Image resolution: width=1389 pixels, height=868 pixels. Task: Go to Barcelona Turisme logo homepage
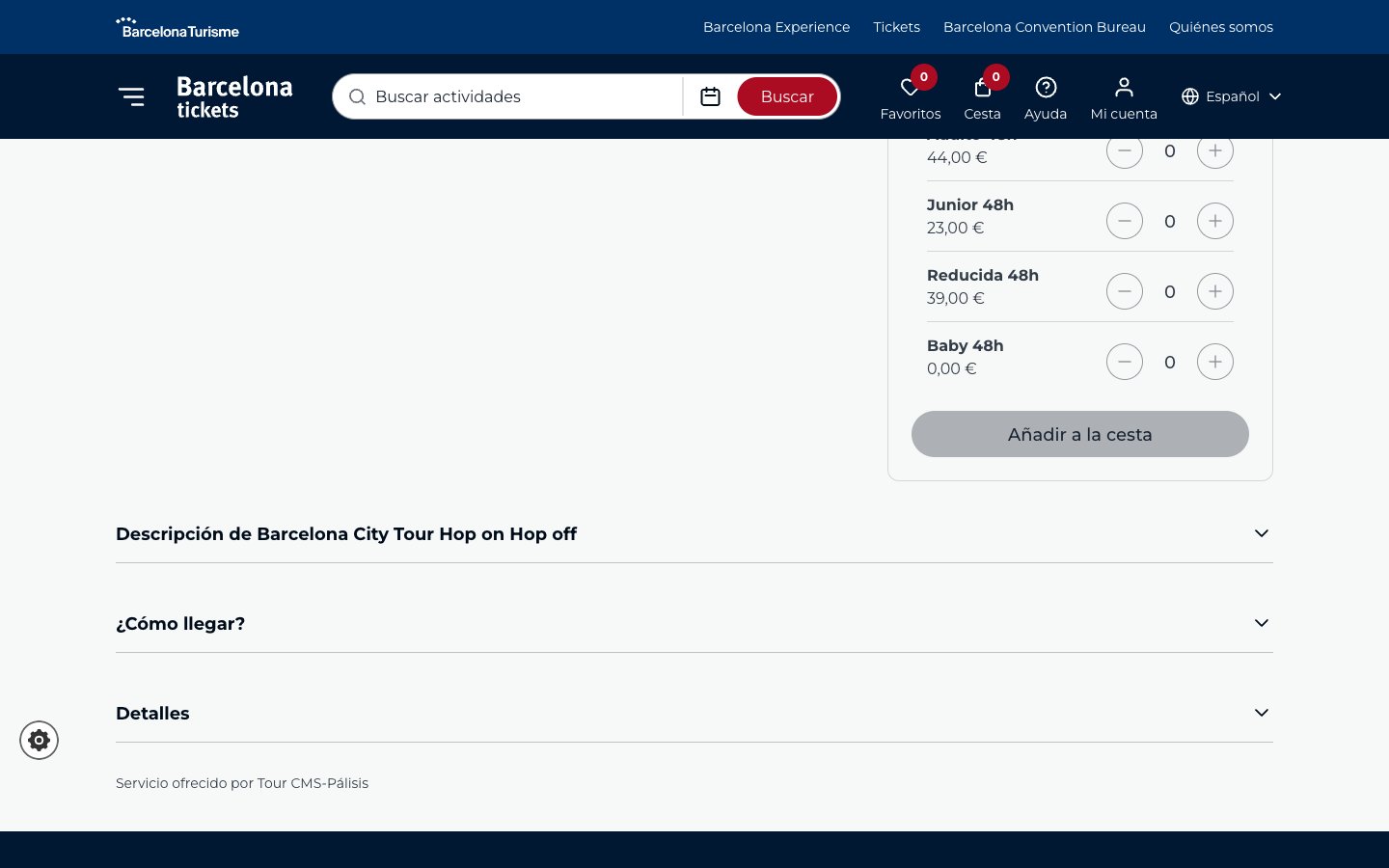click(177, 27)
